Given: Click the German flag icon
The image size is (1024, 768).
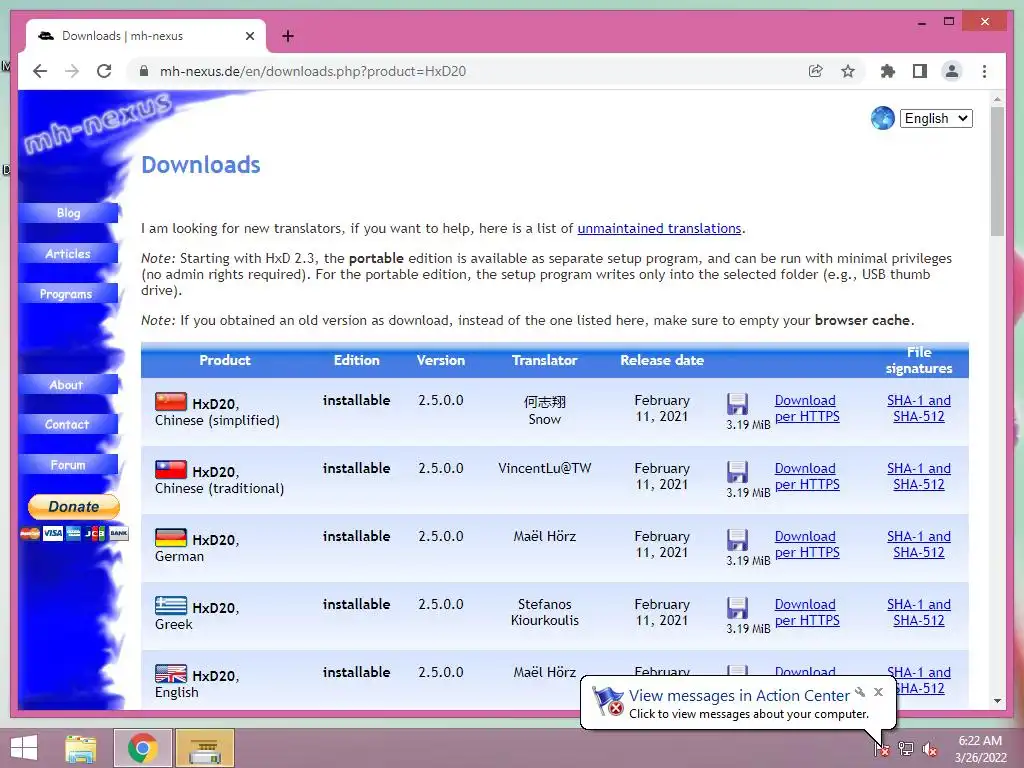Looking at the screenshot, I should 170,537.
